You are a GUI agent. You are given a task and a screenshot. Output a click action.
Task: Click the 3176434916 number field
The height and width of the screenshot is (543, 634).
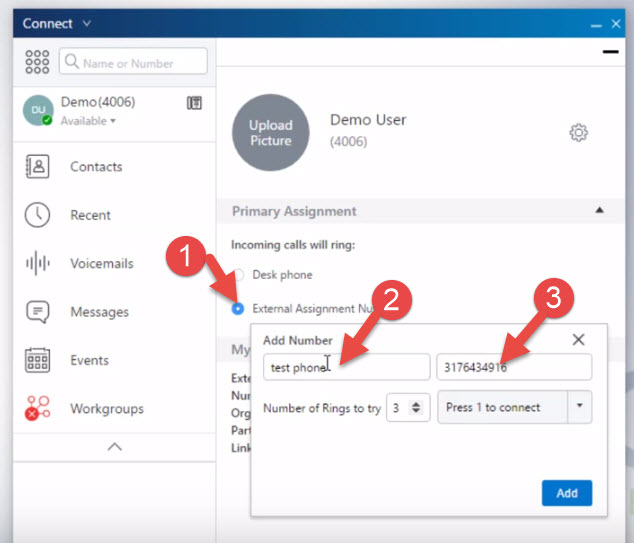coord(514,367)
